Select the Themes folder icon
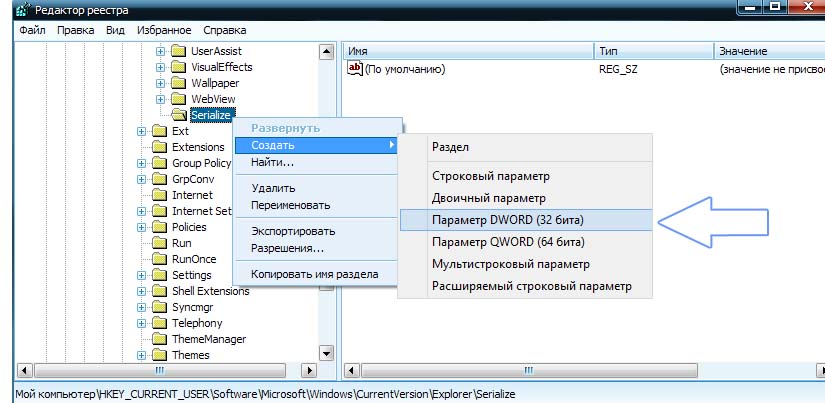The image size is (825, 403). [x=158, y=355]
